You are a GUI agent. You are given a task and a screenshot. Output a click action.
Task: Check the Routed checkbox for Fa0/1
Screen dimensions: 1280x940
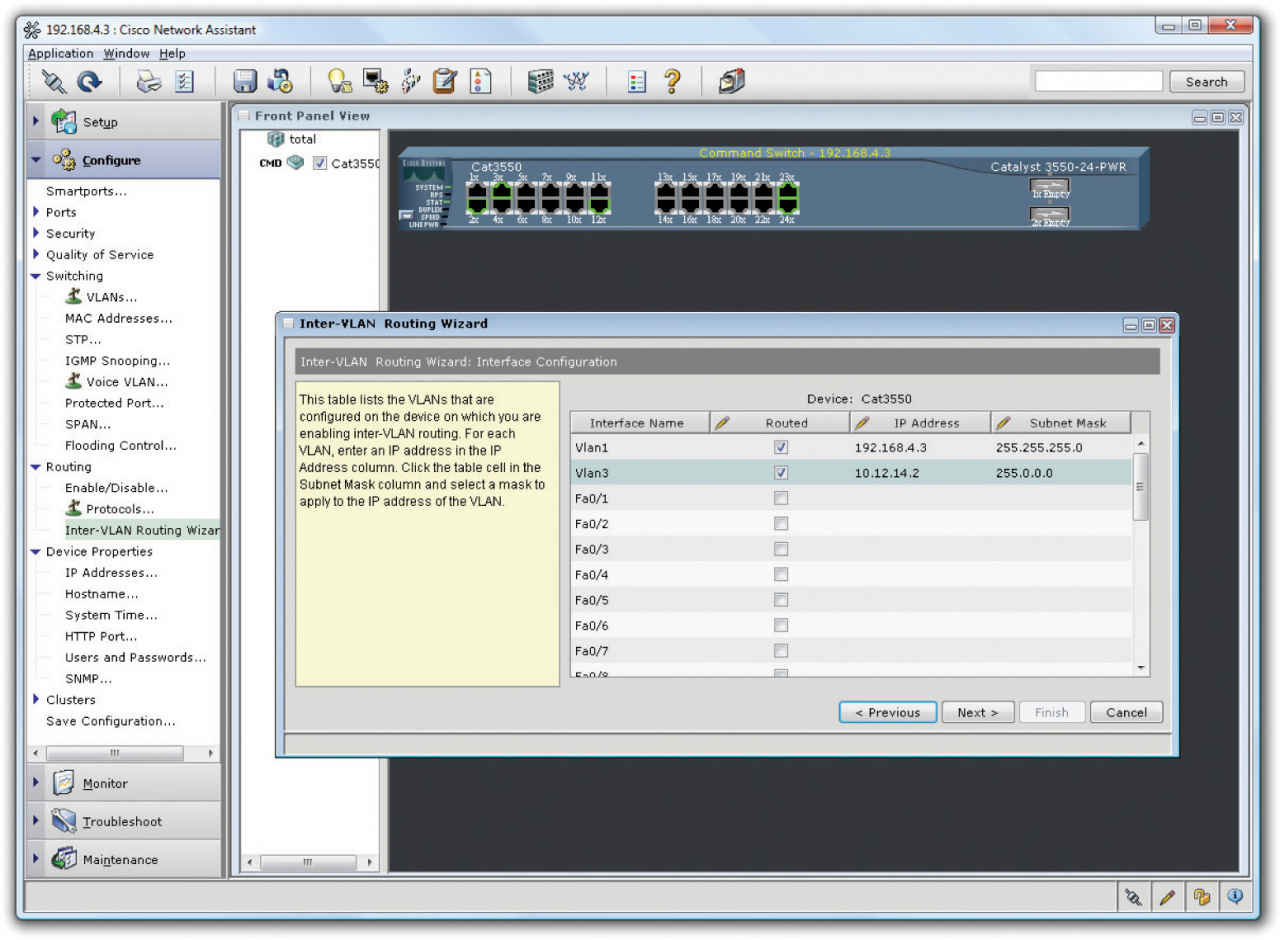[781, 498]
